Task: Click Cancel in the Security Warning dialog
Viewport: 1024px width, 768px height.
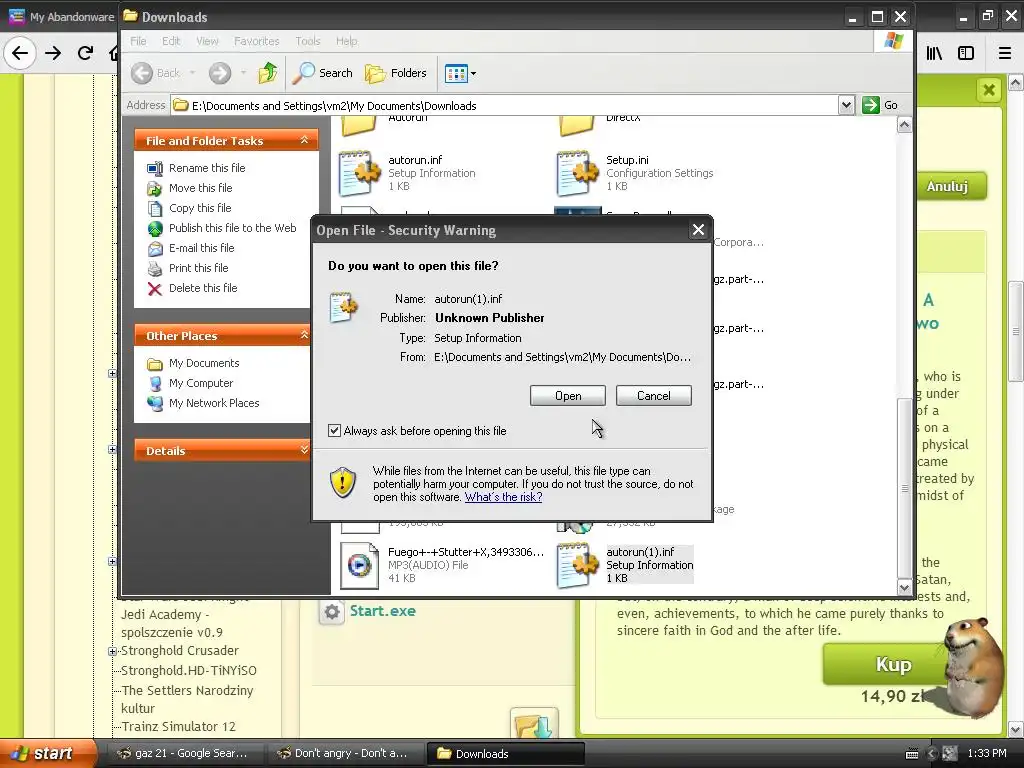Action: click(653, 396)
